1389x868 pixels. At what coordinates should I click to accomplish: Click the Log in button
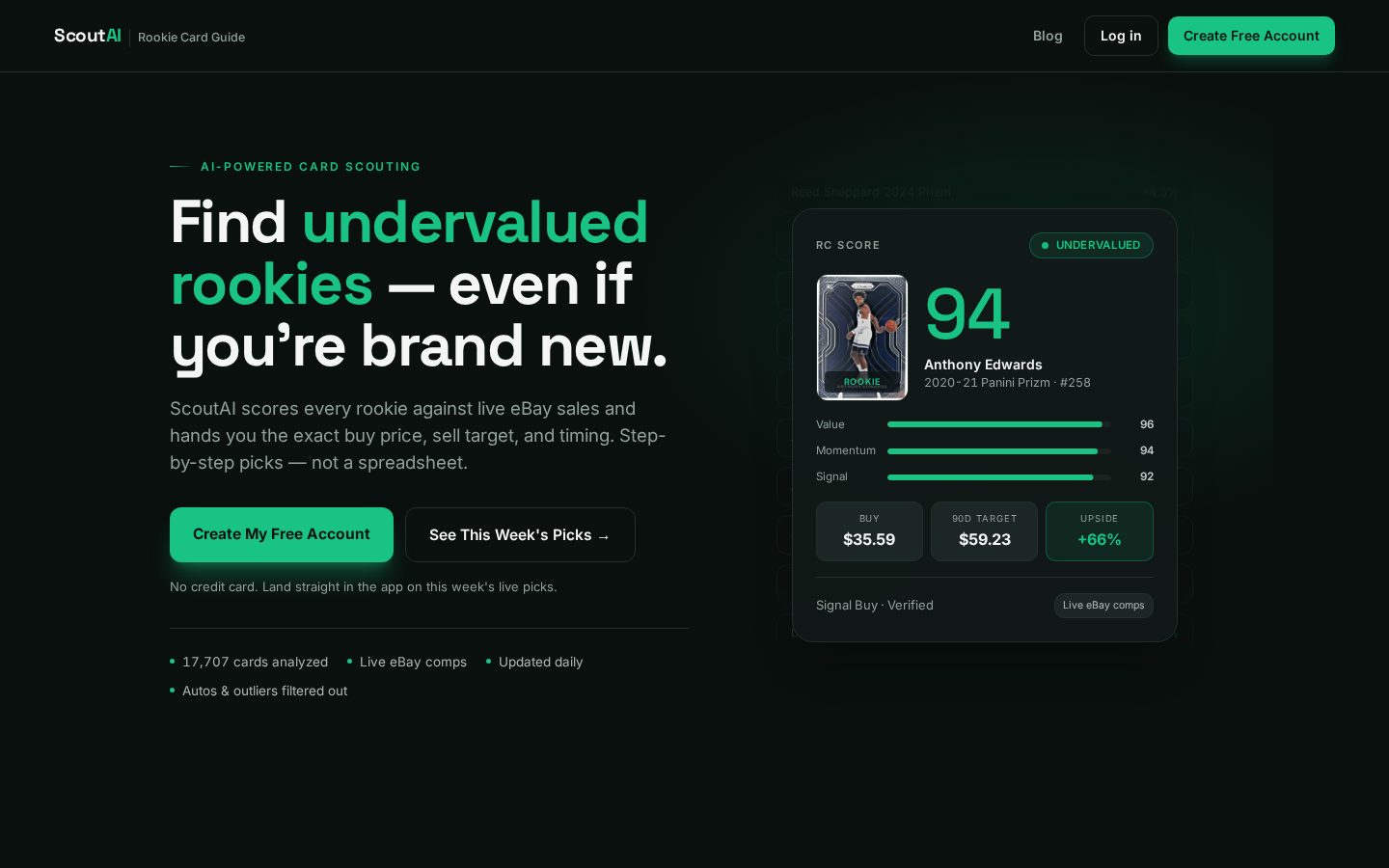(x=1121, y=36)
